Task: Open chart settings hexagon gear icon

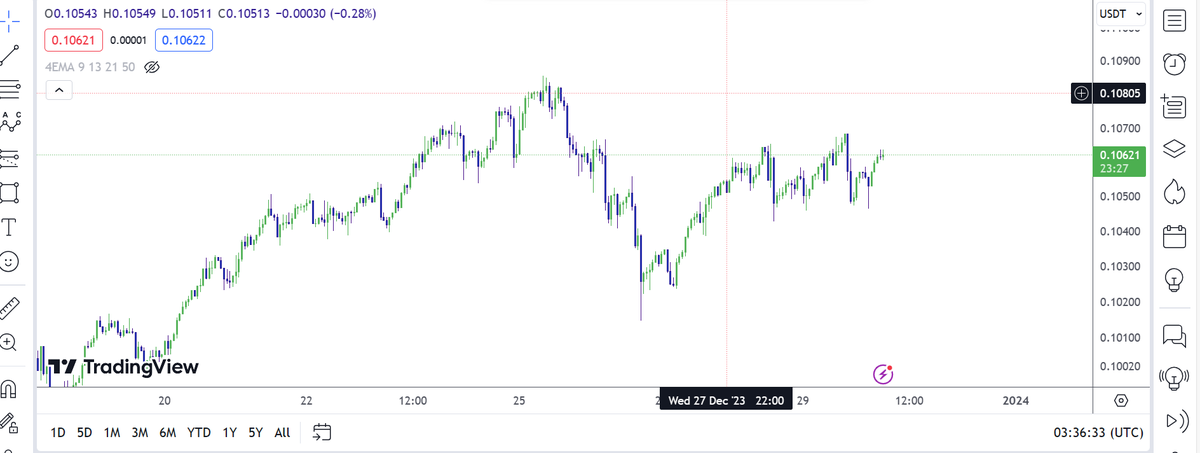Action: (x=1121, y=400)
